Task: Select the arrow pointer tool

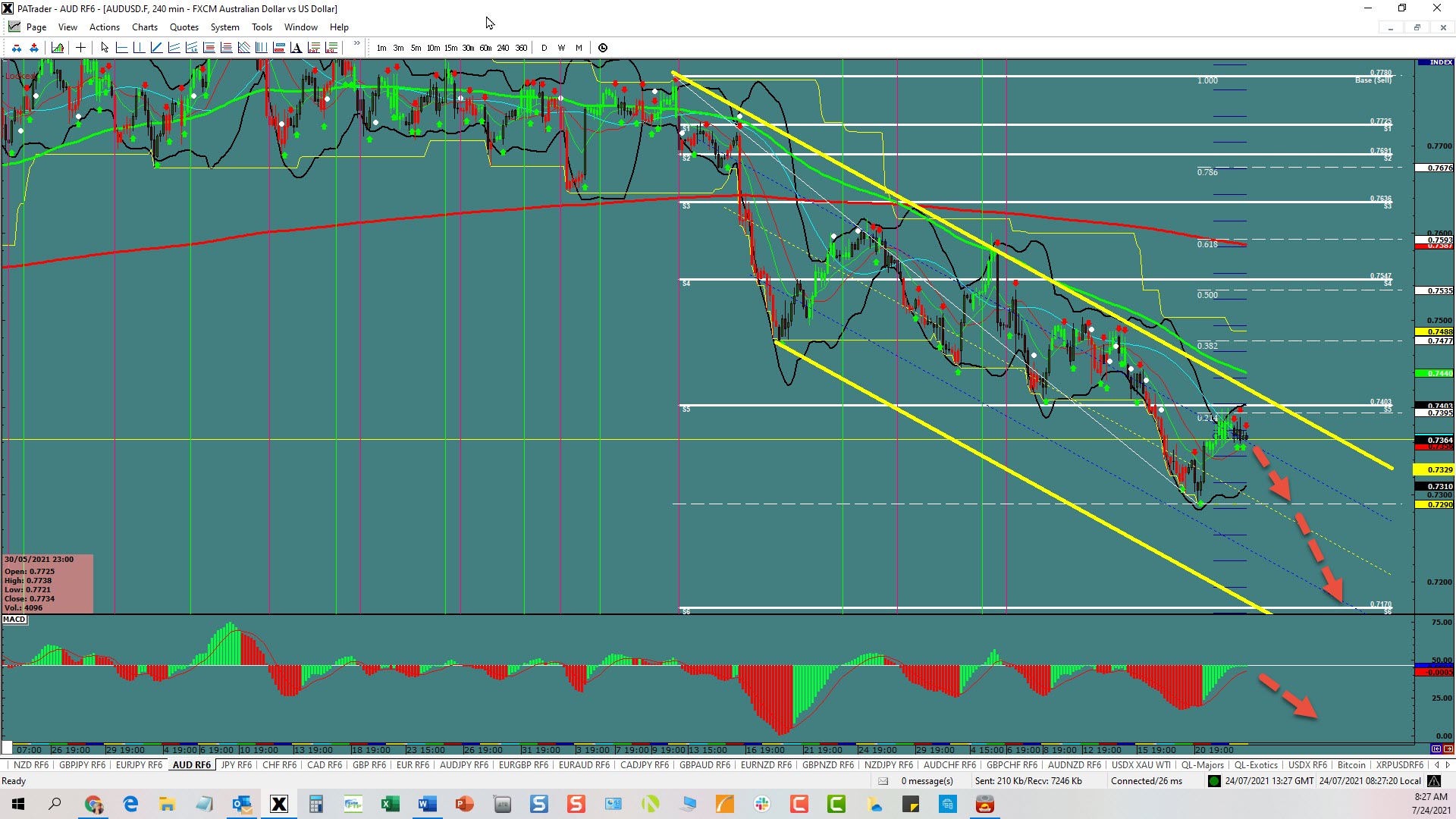Action: pos(105,48)
